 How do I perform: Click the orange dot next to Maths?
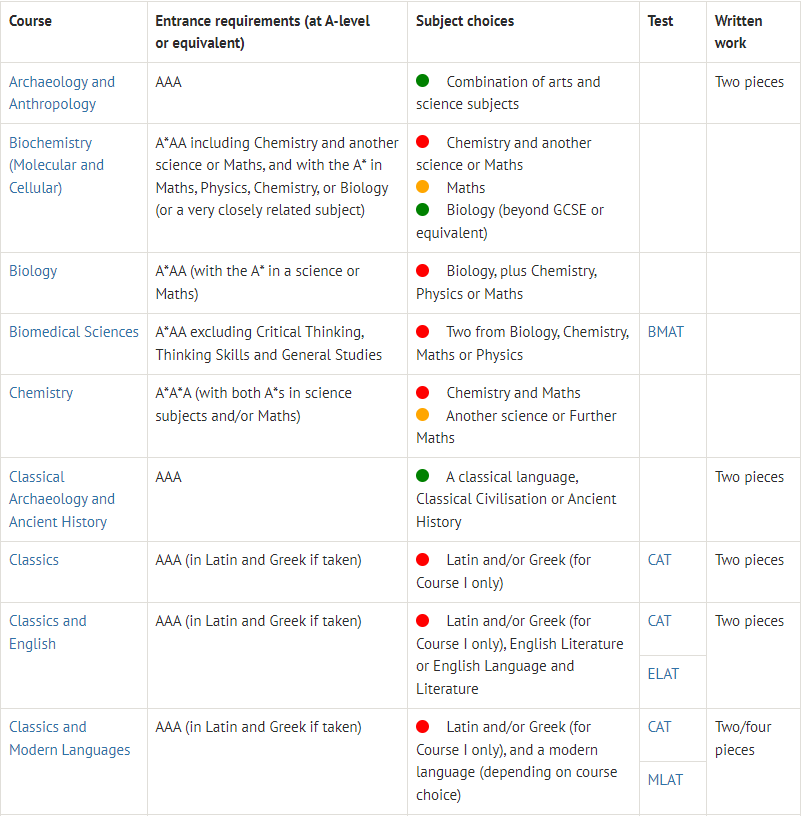[x=423, y=187]
